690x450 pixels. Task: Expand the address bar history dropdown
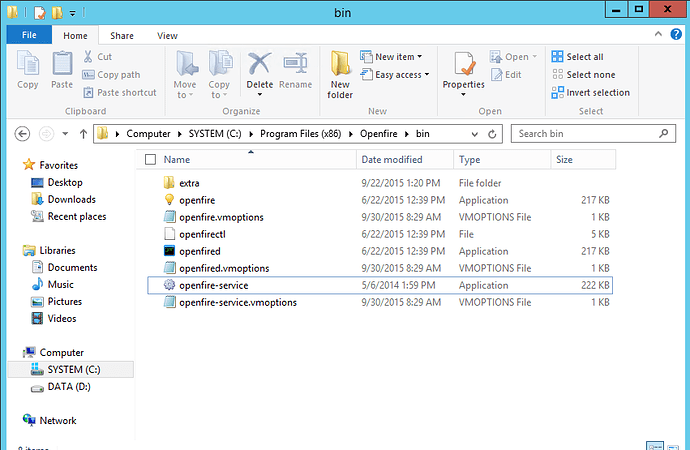tap(474, 134)
